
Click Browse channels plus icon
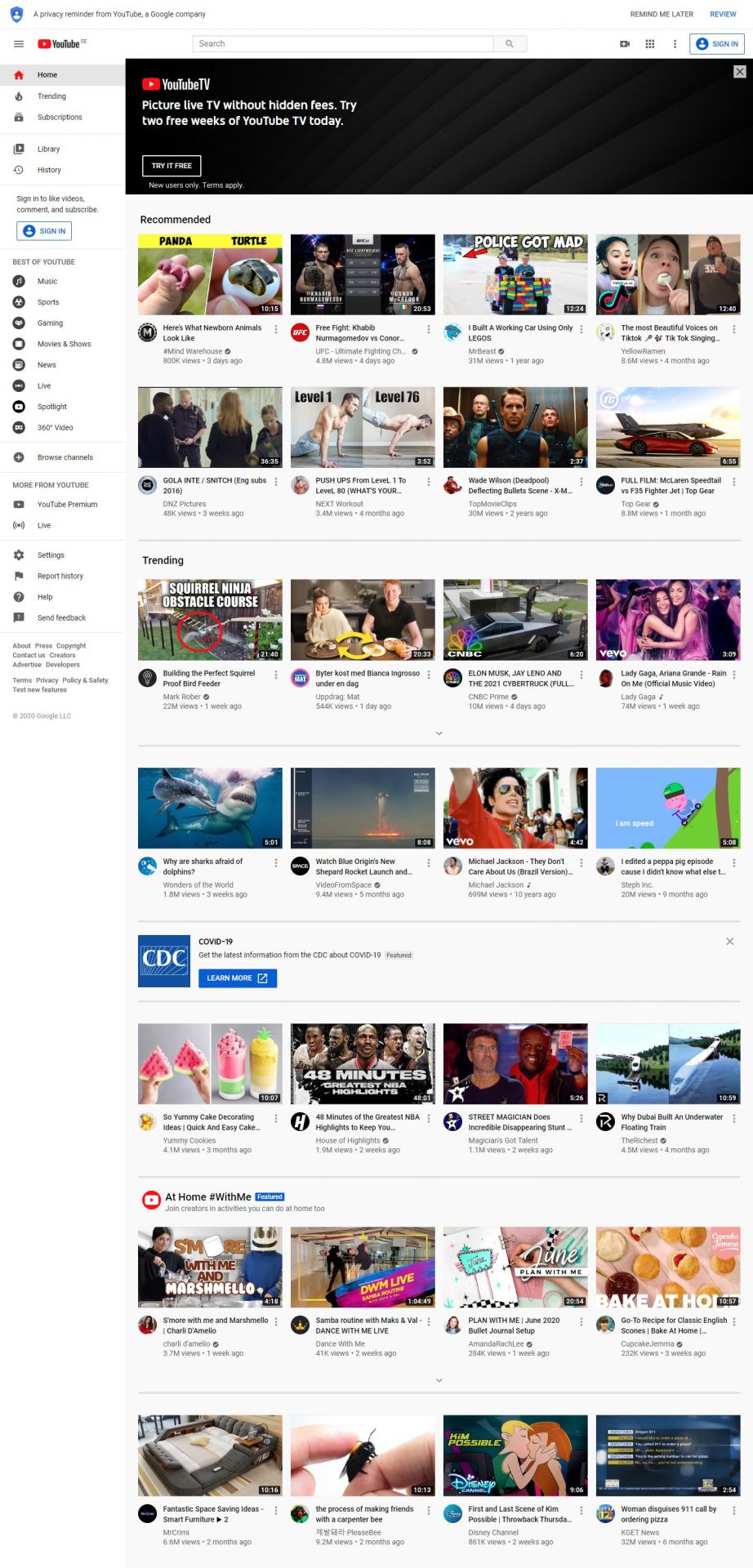coord(19,457)
